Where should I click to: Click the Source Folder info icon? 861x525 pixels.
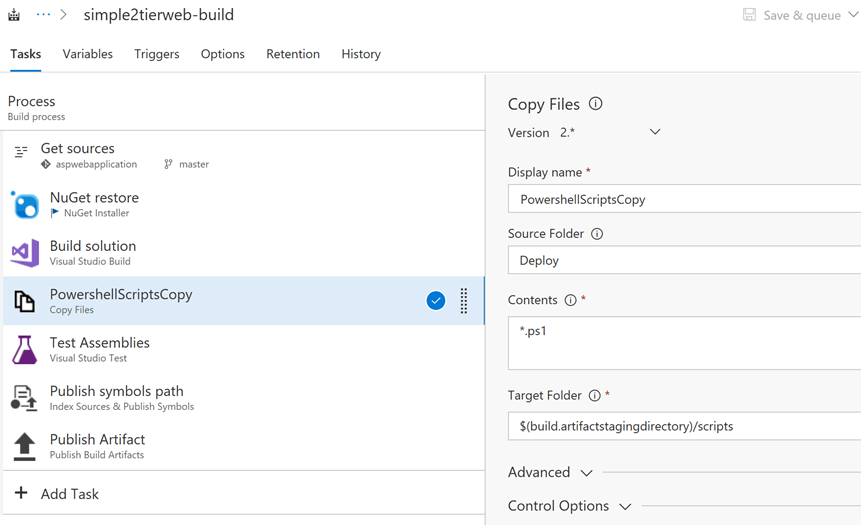tap(597, 234)
